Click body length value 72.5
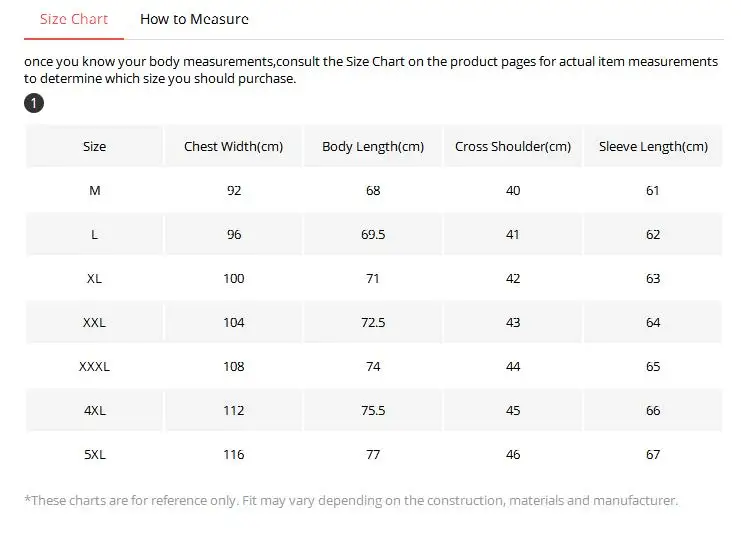 [x=373, y=322]
